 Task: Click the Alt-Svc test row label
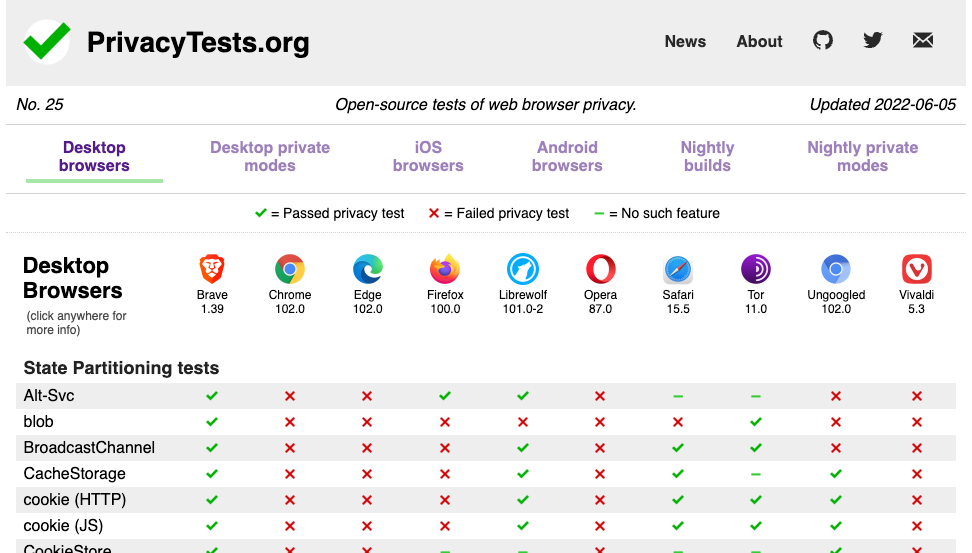(49, 396)
